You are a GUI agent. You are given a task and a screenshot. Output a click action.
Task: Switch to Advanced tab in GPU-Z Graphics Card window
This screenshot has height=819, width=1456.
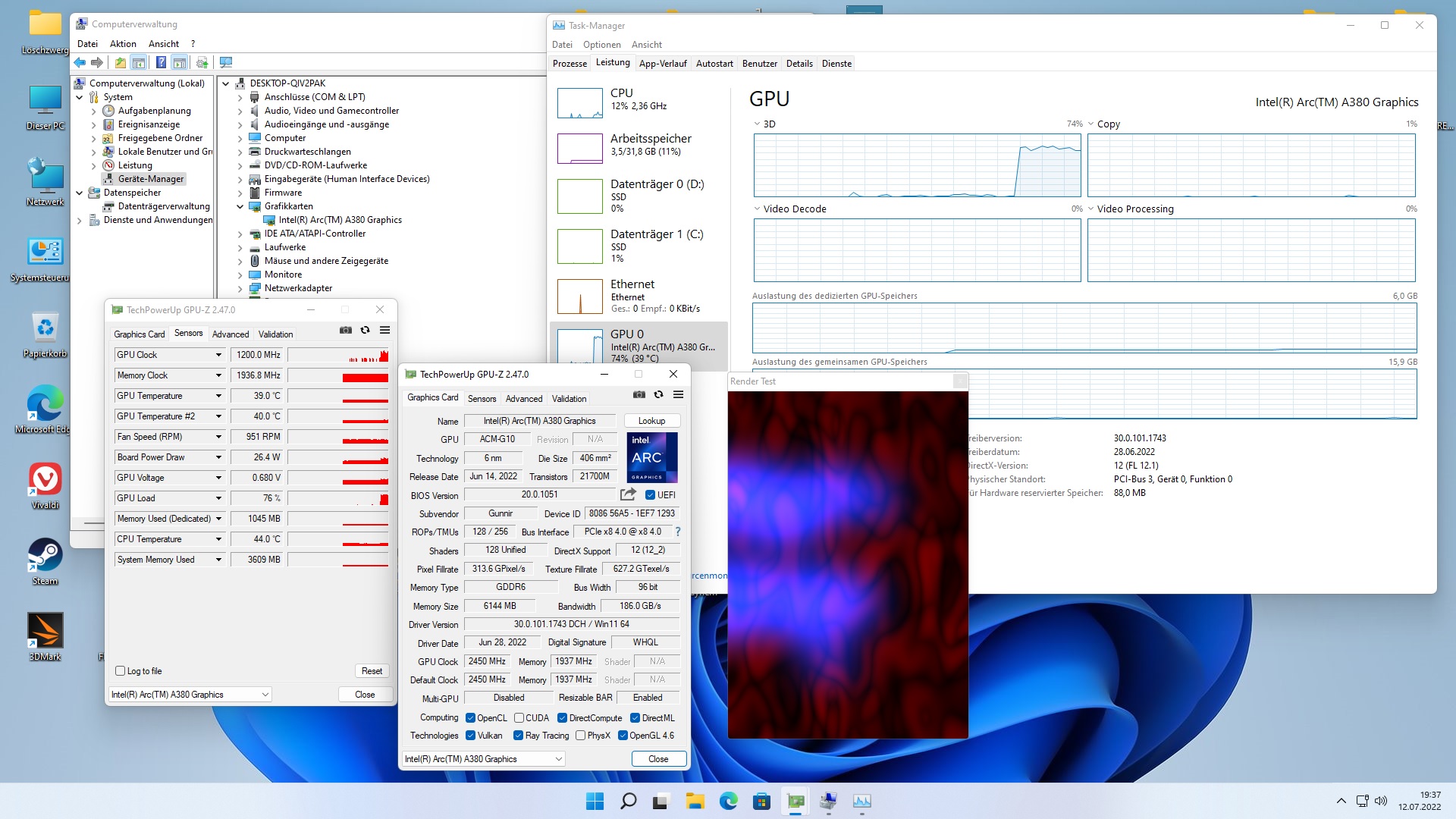coord(524,399)
